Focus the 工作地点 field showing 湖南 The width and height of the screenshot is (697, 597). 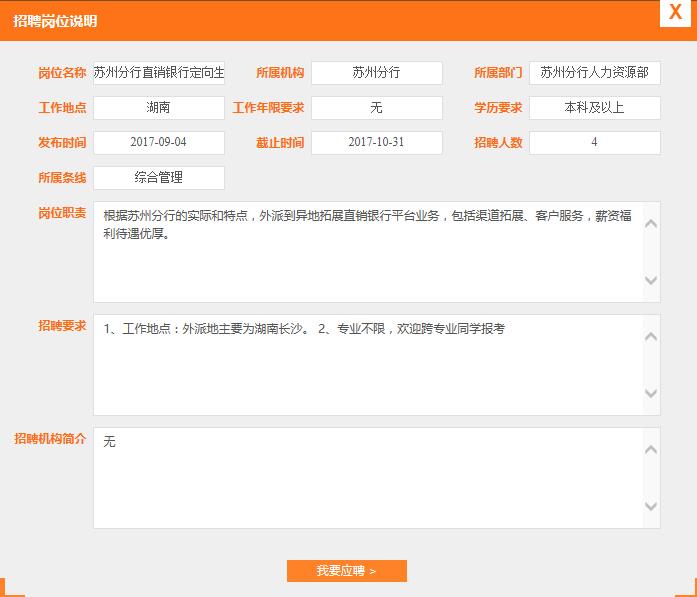pos(159,108)
